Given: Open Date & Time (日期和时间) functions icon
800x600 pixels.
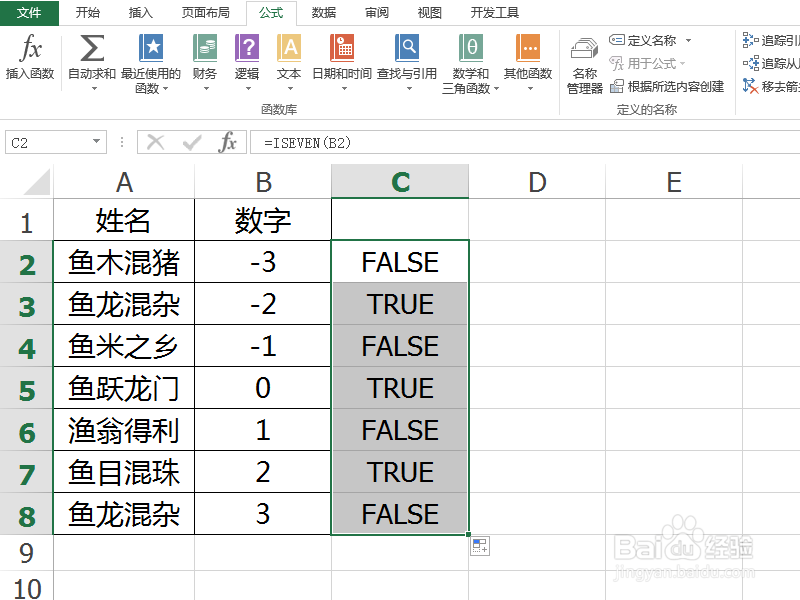Looking at the screenshot, I should [342, 48].
